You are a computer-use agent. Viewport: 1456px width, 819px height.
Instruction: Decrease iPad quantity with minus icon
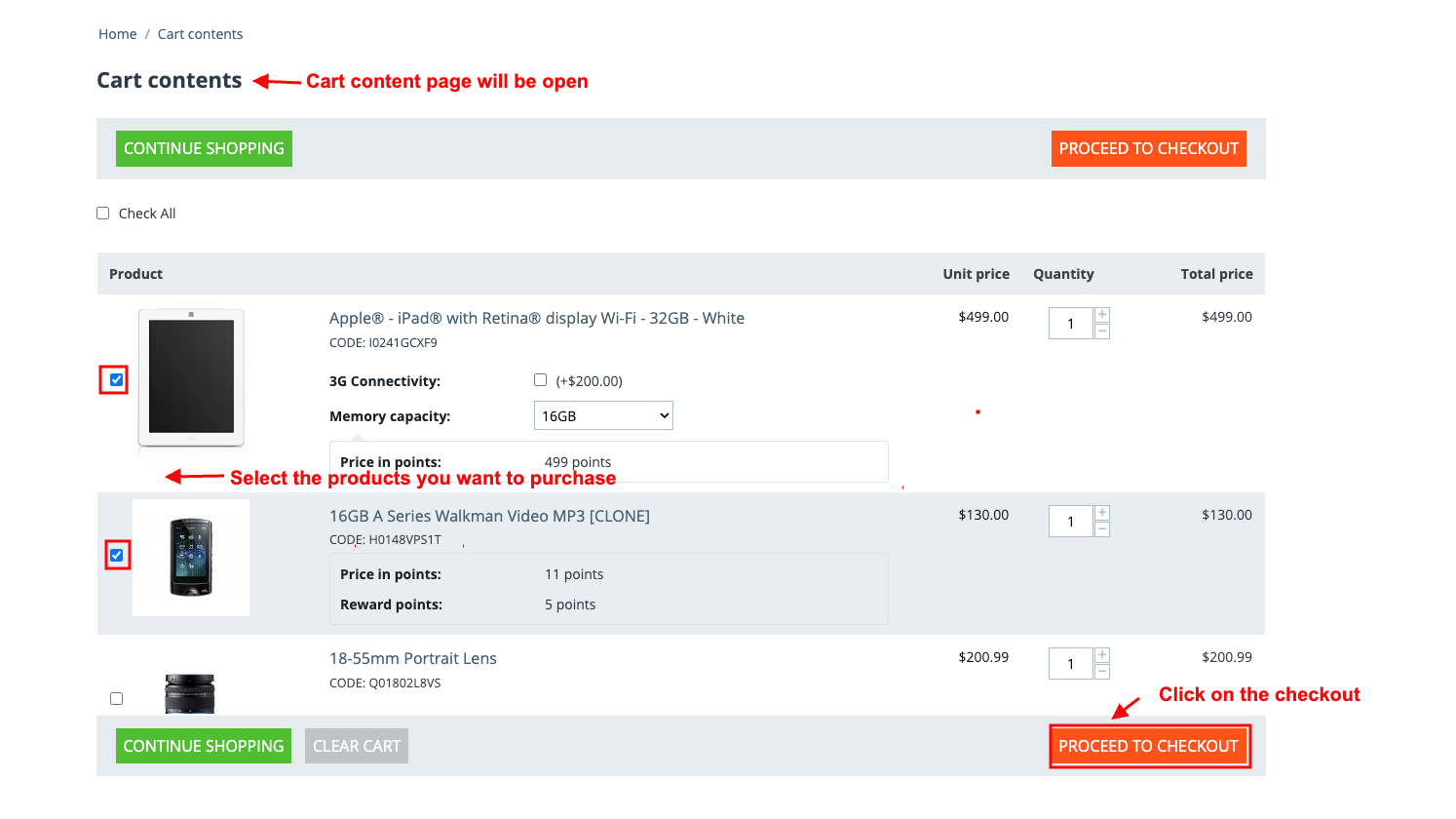pyautogui.click(x=1102, y=331)
